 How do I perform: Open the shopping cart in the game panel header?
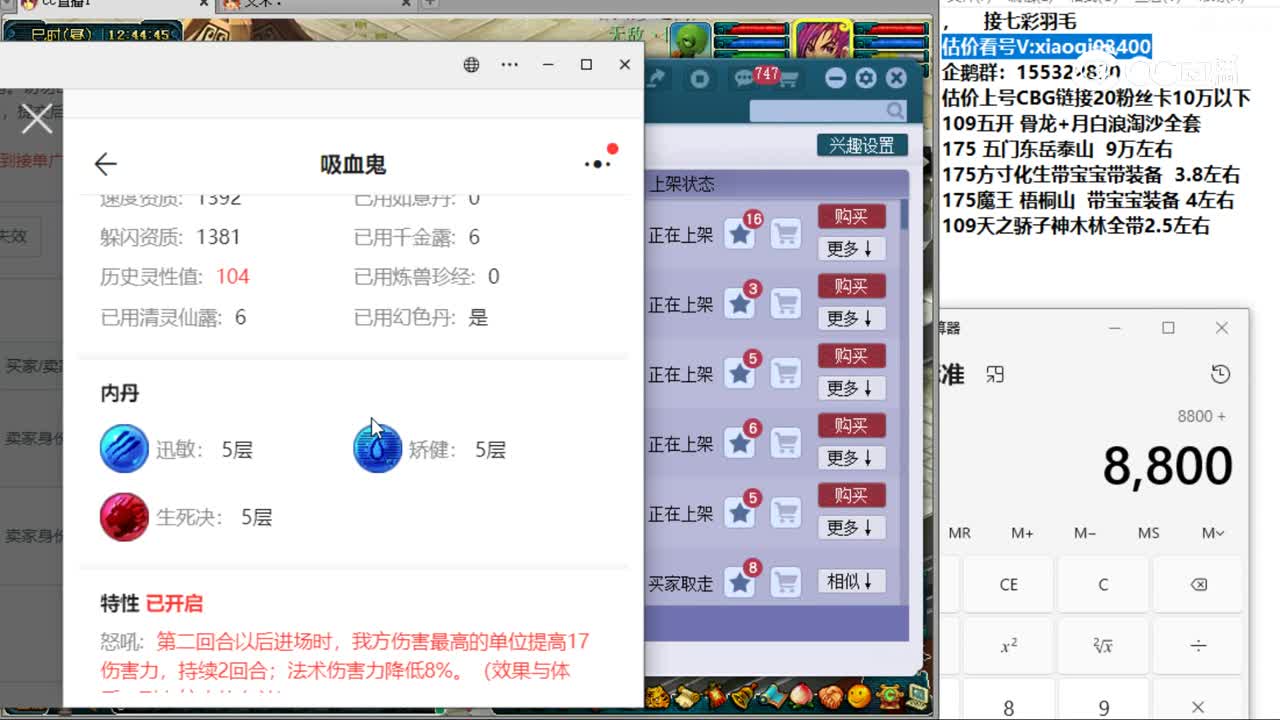tap(788, 79)
